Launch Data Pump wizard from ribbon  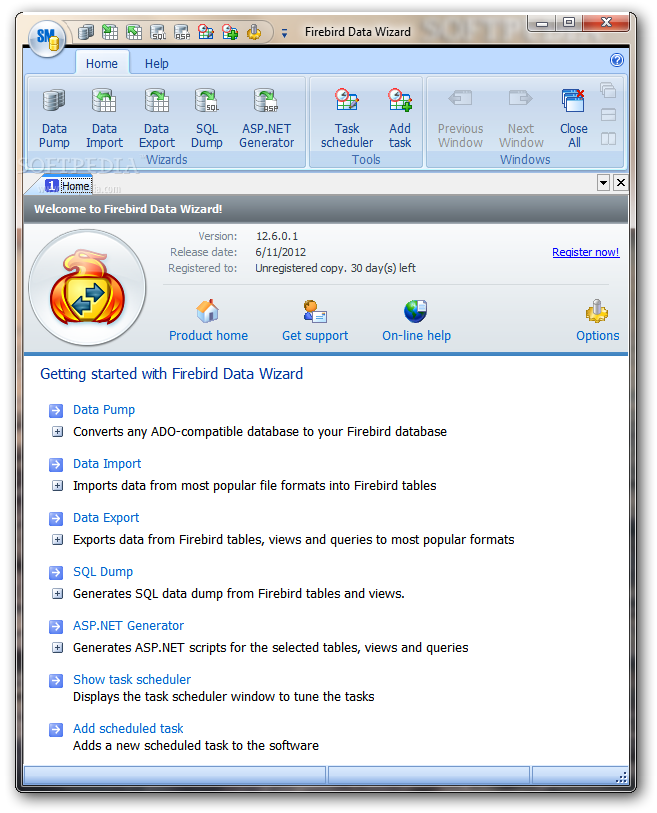pyautogui.click(x=54, y=119)
